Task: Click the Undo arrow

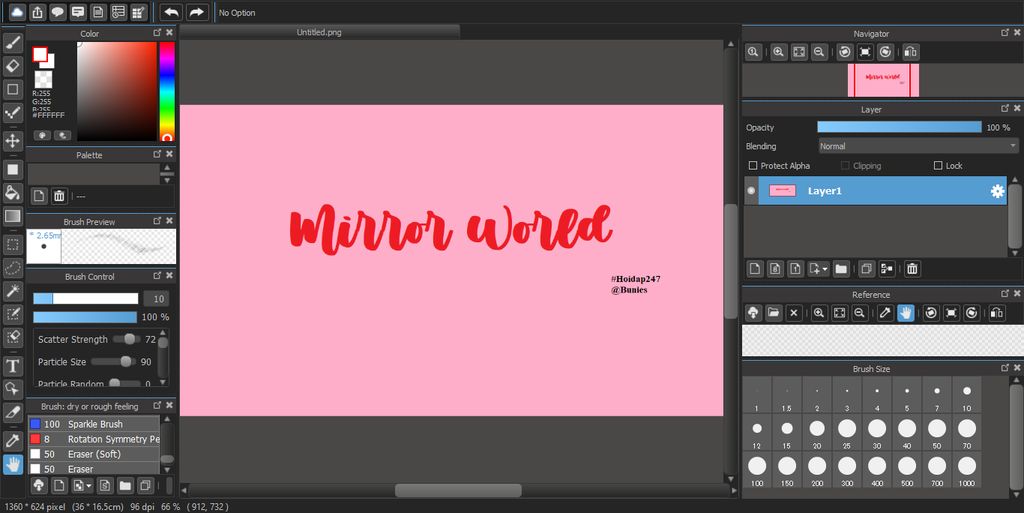Action: pos(171,12)
